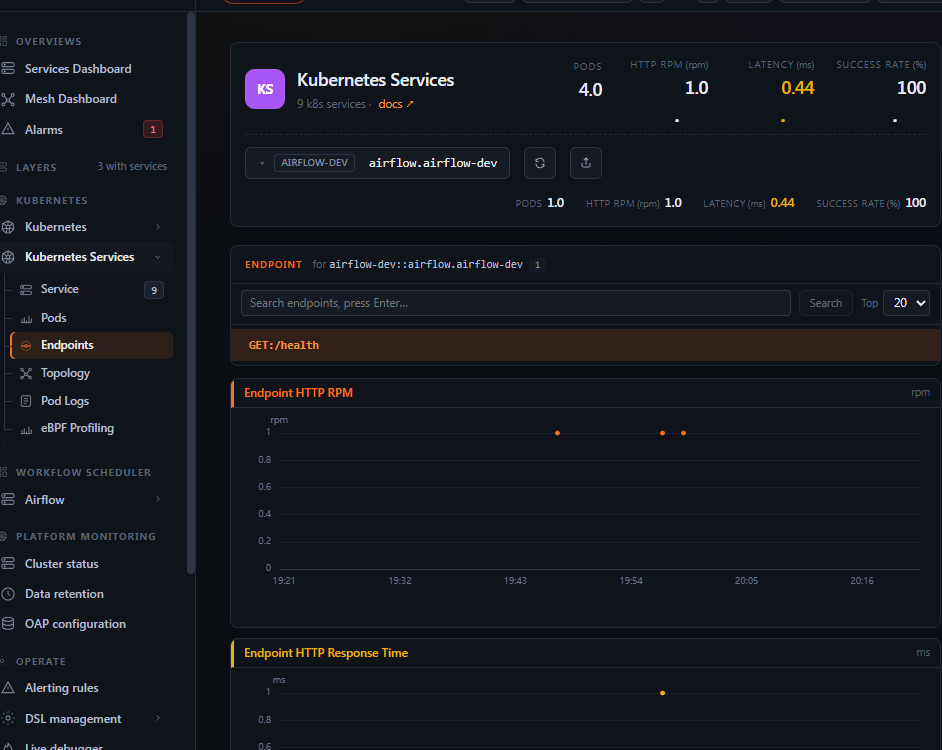Open Services Dashboard page
The height and width of the screenshot is (750, 942).
78,69
